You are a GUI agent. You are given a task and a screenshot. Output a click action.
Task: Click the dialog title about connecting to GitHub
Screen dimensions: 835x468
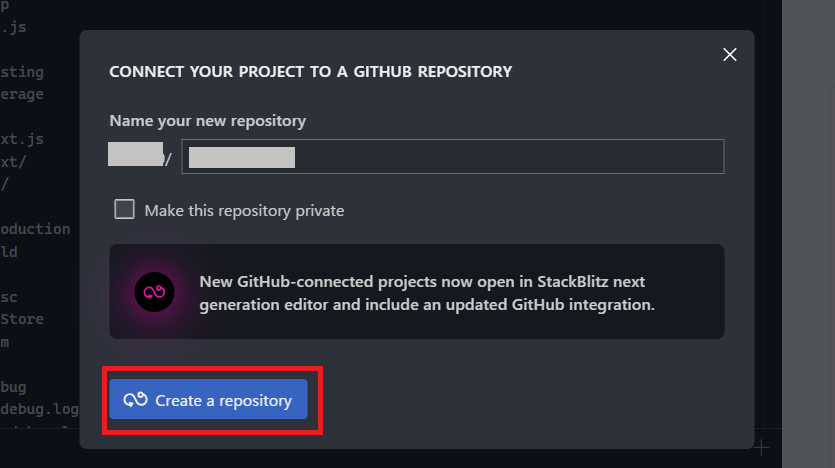[310, 71]
